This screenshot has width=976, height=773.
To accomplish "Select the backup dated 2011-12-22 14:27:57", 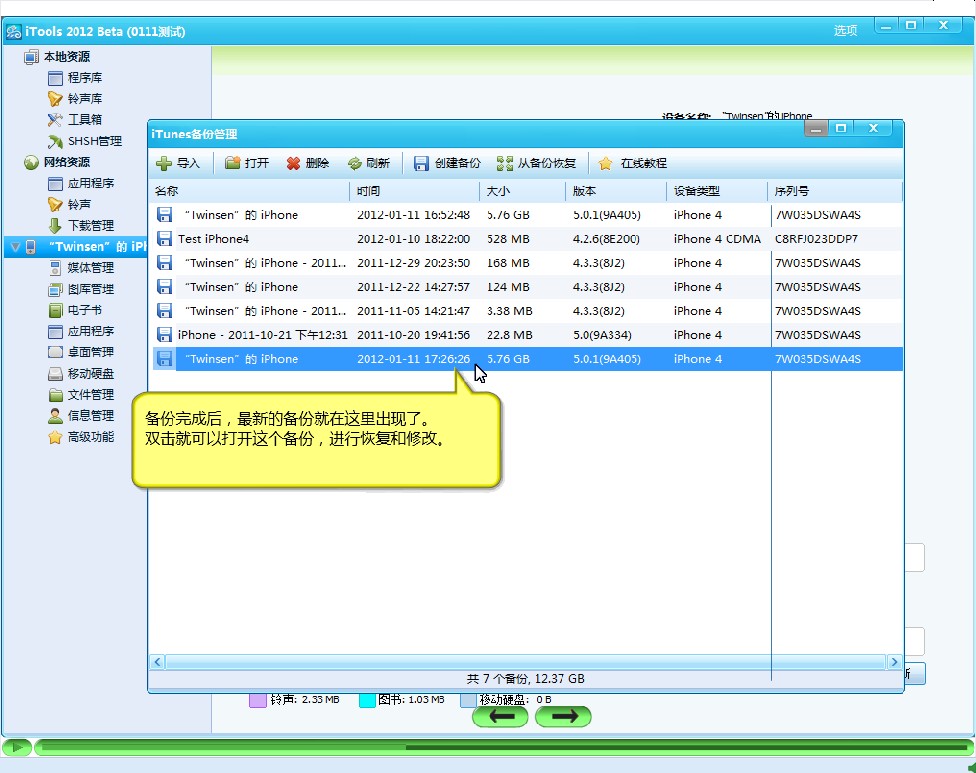I will coord(526,287).
